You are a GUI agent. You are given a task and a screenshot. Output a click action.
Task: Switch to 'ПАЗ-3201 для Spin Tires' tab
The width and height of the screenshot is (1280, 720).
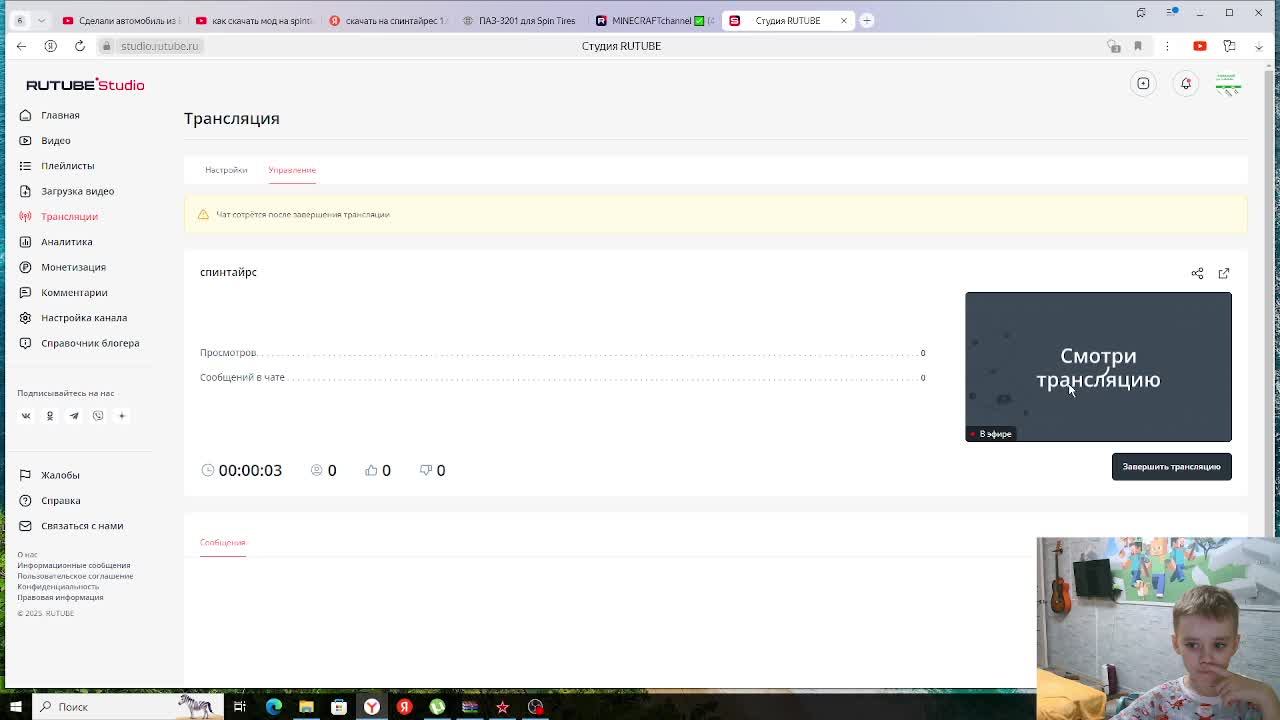point(521,20)
